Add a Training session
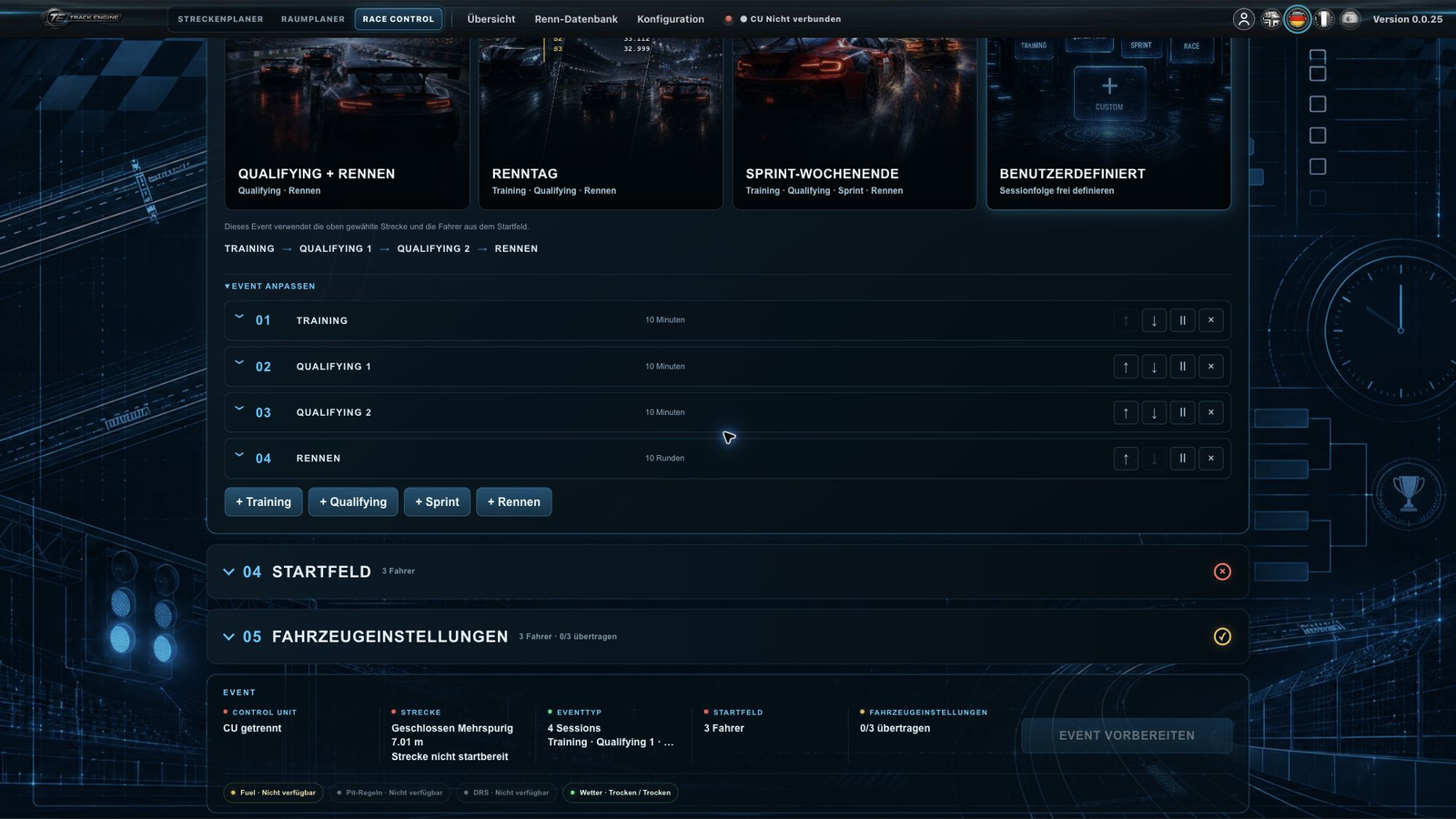The width and height of the screenshot is (1456, 819). [x=264, y=501]
